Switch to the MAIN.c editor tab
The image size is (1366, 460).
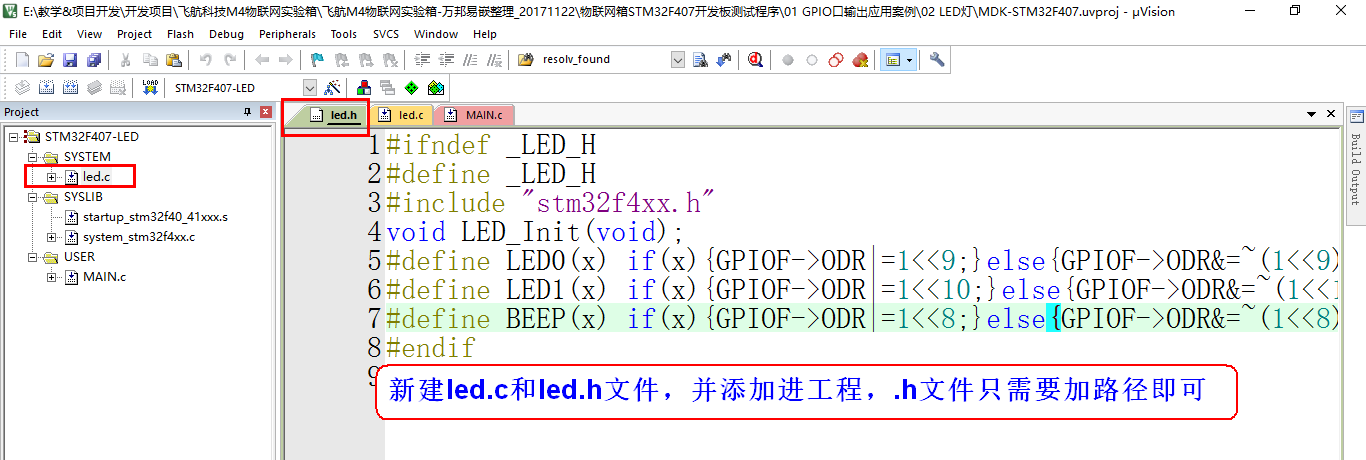pos(476,115)
